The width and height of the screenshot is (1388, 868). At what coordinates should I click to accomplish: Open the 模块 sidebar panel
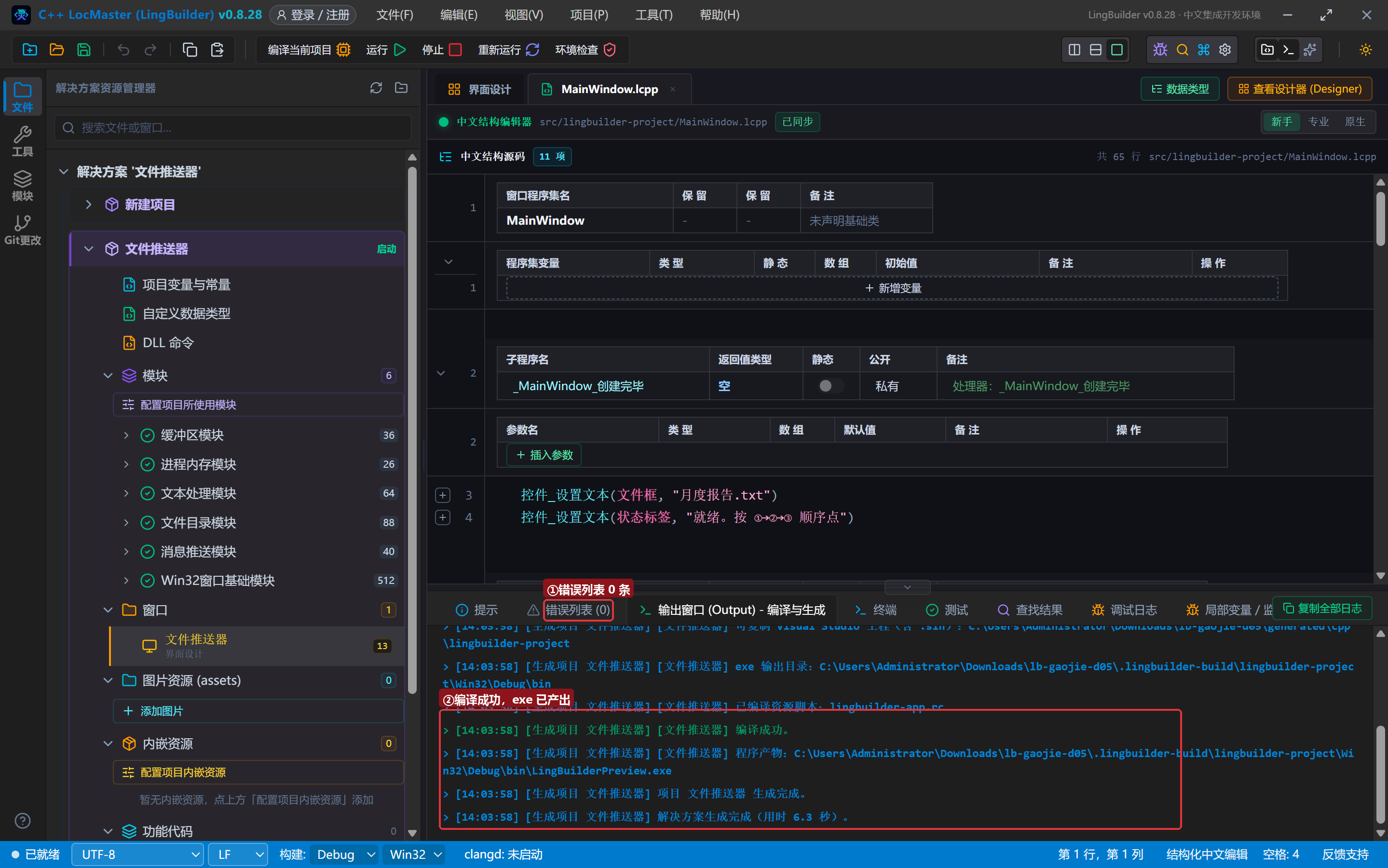click(x=22, y=186)
